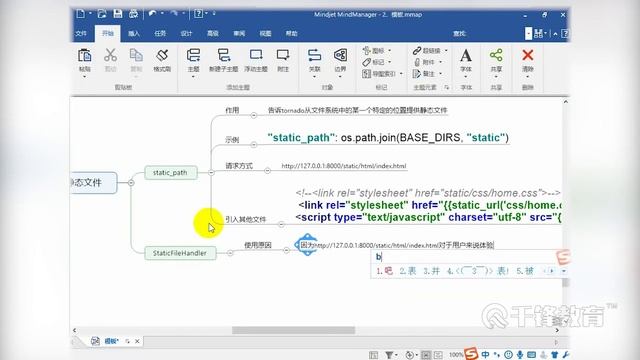Show next page of IME candidates
This screenshot has height=360, width=640.
(x=552, y=271)
